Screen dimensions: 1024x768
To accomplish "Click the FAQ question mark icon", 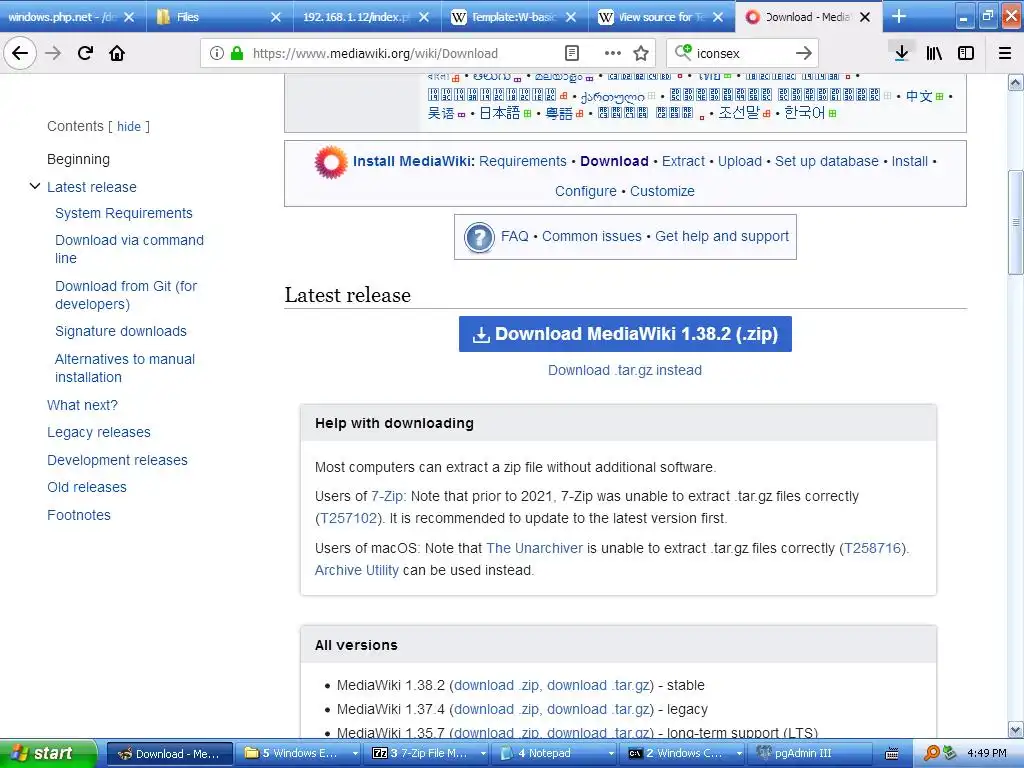I will pyautogui.click(x=479, y=237).
